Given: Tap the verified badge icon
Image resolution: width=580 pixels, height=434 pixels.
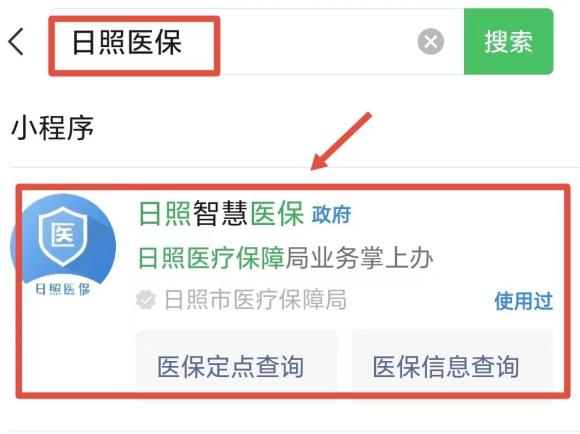Looking at the screenshot, I should coord(146,300).
